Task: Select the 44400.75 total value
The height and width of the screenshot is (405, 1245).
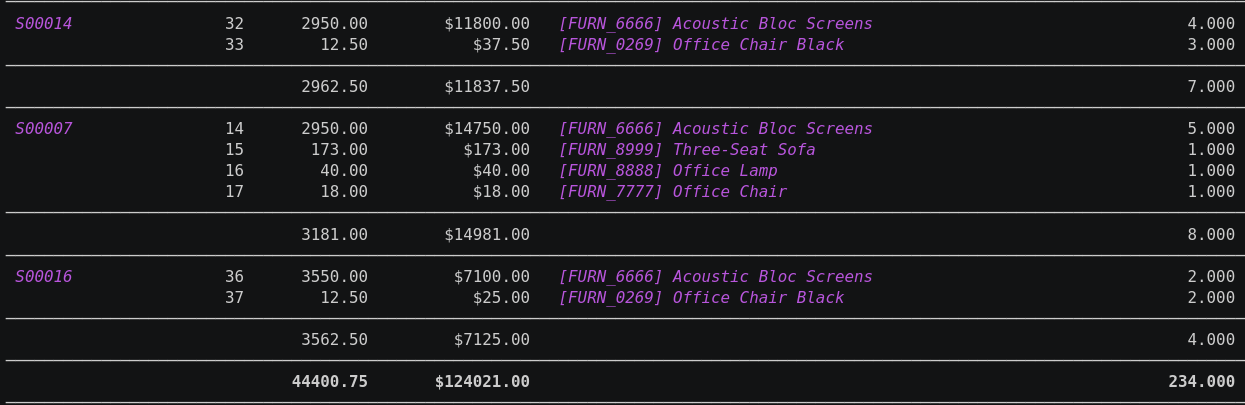Action: tap(330, 382)
